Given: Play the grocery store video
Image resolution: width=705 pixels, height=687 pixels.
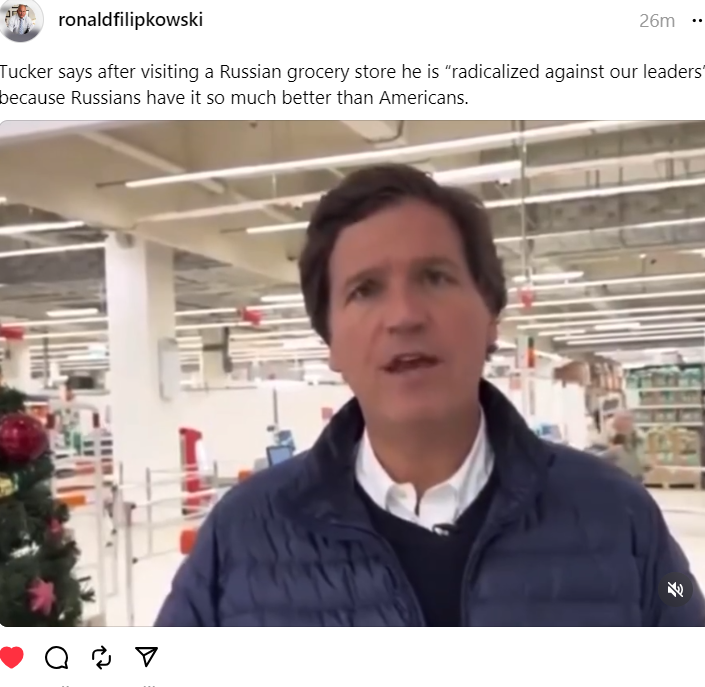Looking at the screenshot, I should point(352,373).
